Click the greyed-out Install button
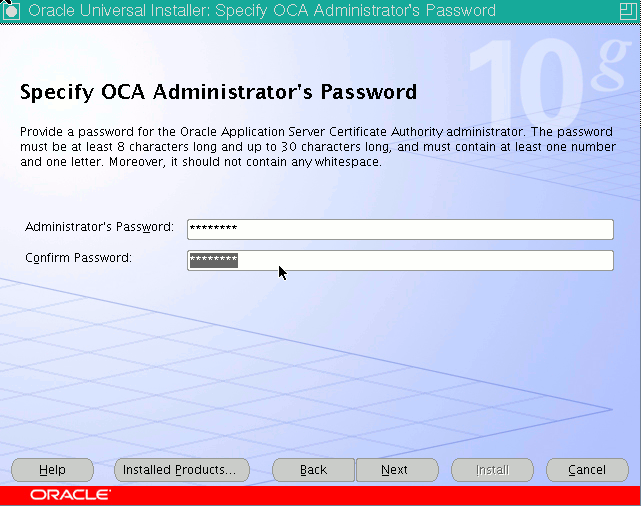The height and width of the screenshot is (506, 641). (492, 470)
